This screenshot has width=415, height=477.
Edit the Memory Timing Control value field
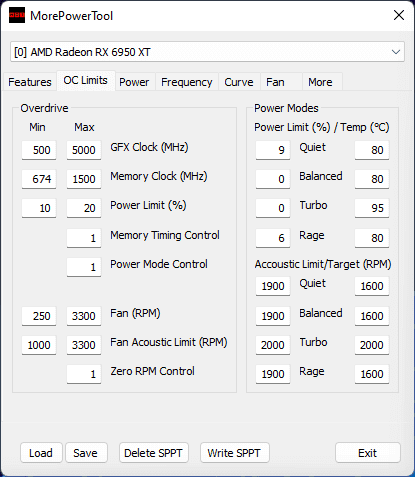pos(84,238)
